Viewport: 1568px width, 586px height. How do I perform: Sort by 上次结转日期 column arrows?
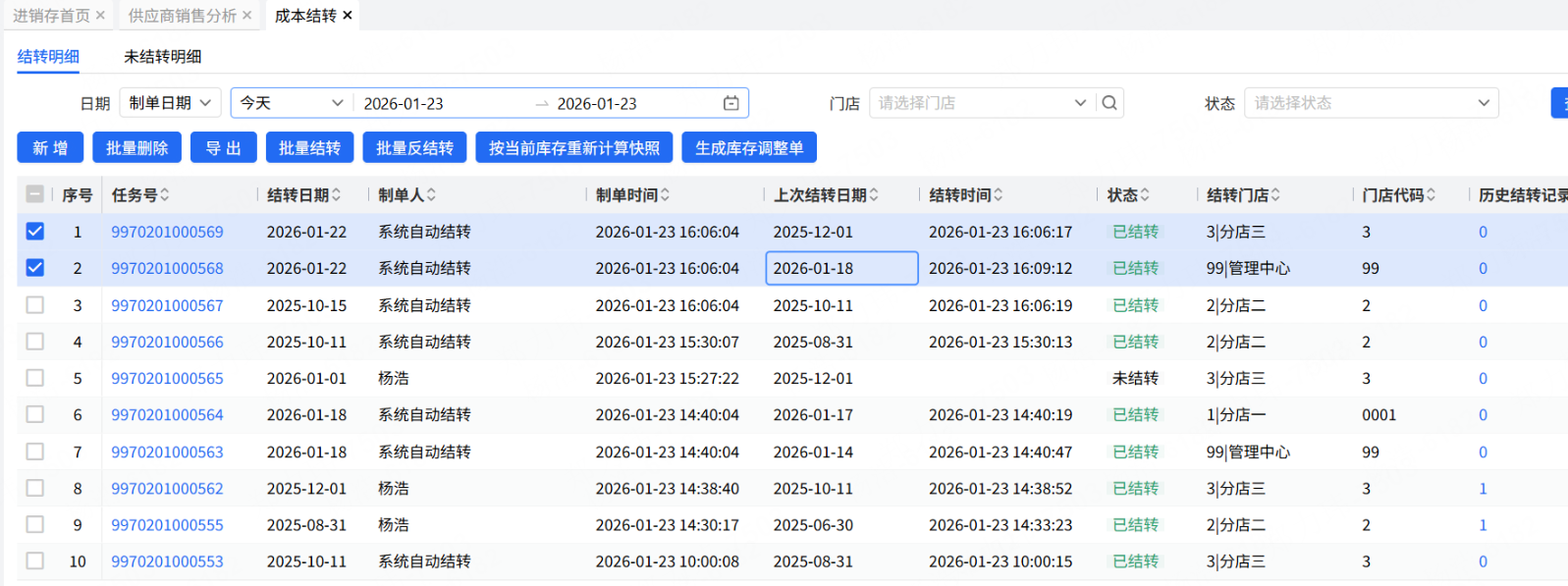pyautogui.click(x=874, y=195)
